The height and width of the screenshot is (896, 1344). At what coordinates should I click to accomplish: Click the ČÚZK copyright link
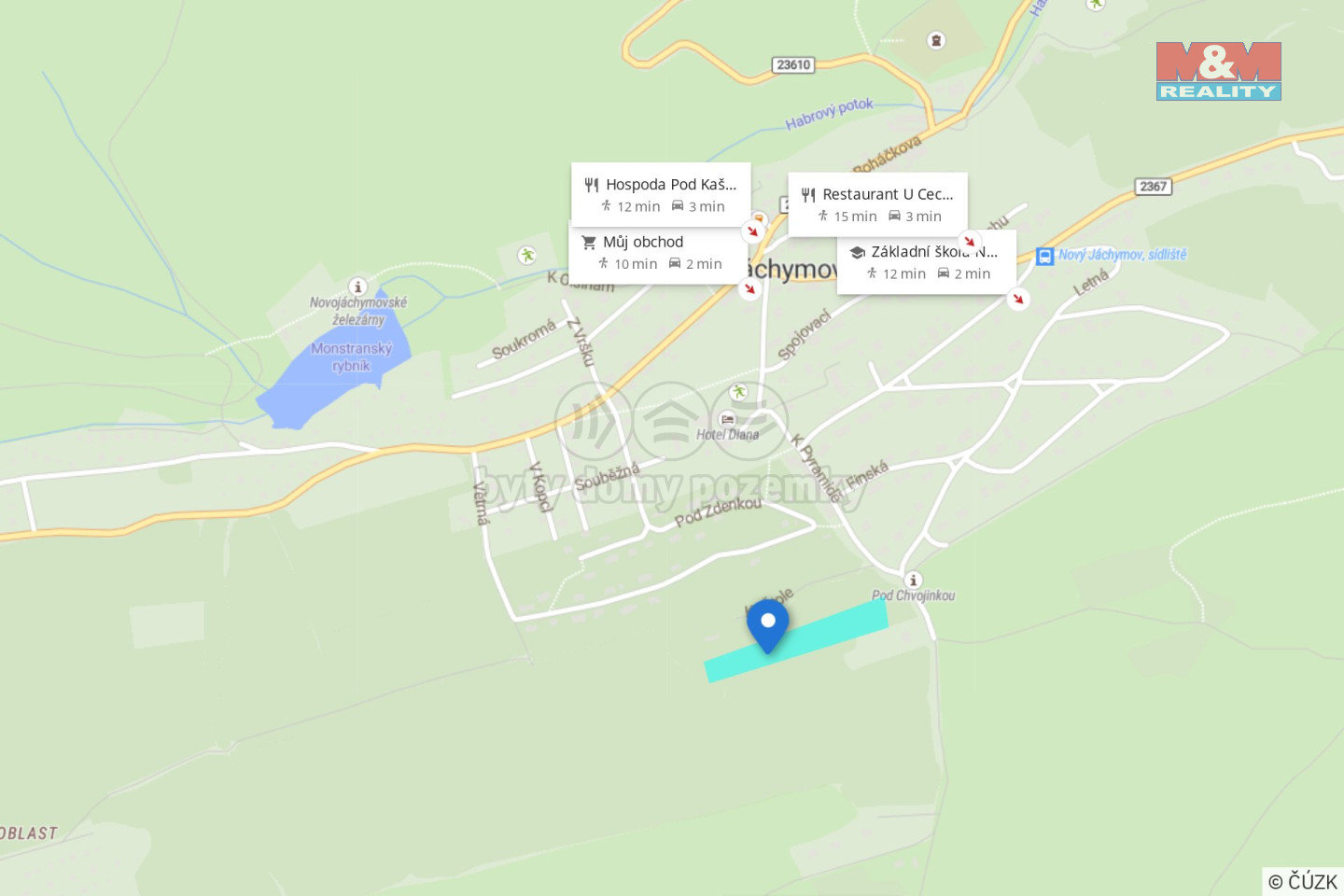click(1303, 881)
